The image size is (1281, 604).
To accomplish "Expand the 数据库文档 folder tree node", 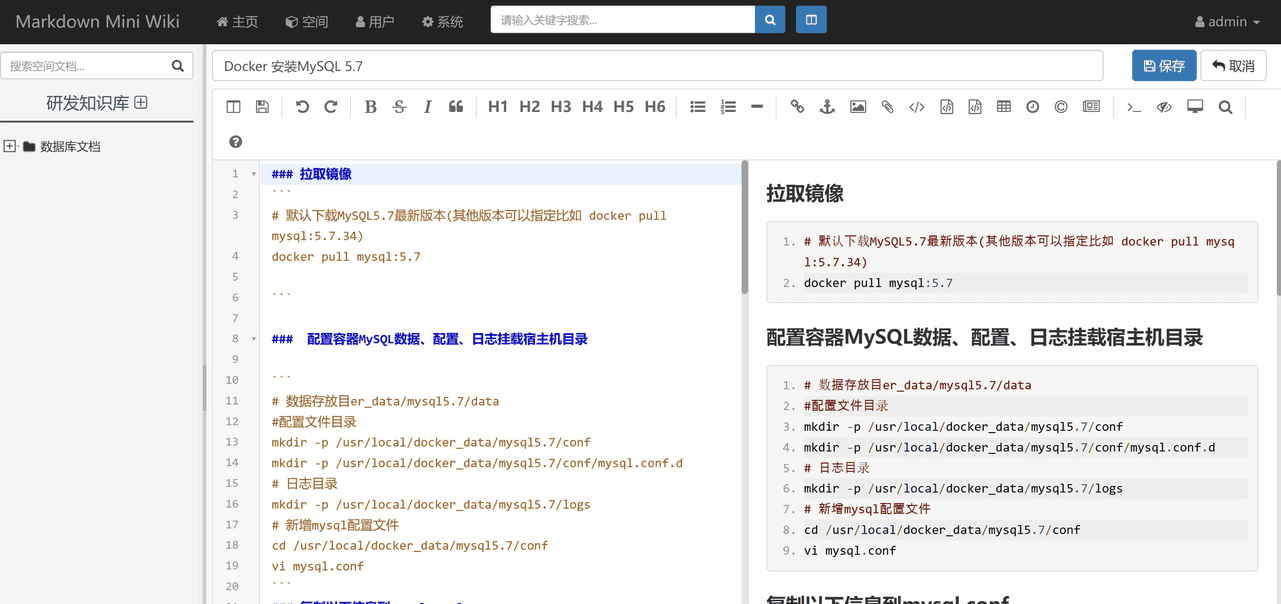I will point(10,146).
